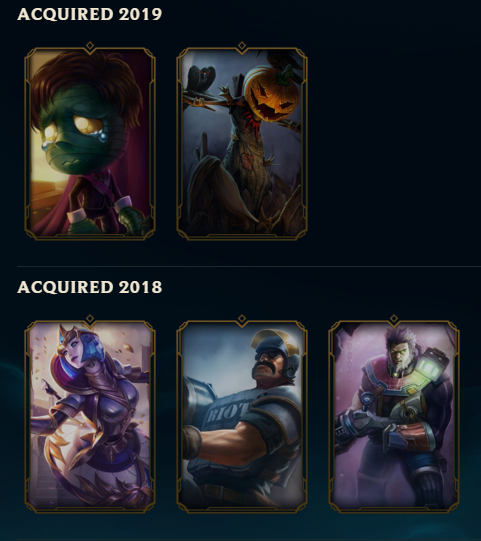Click the diamond ornament above the armored woman card
Screen dimensions: 481x541
click(90, 318)
